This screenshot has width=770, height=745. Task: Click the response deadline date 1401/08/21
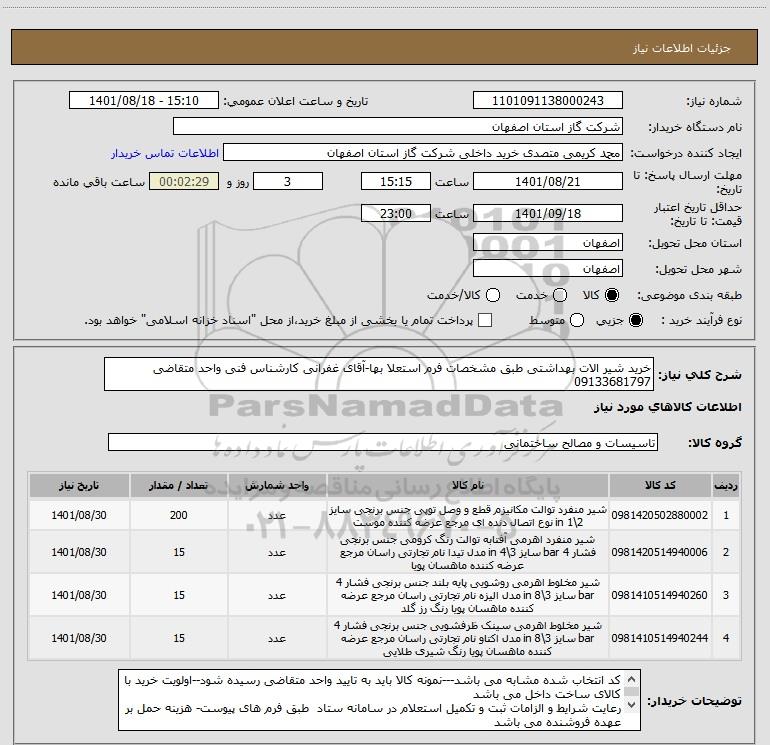click(548, 182)
